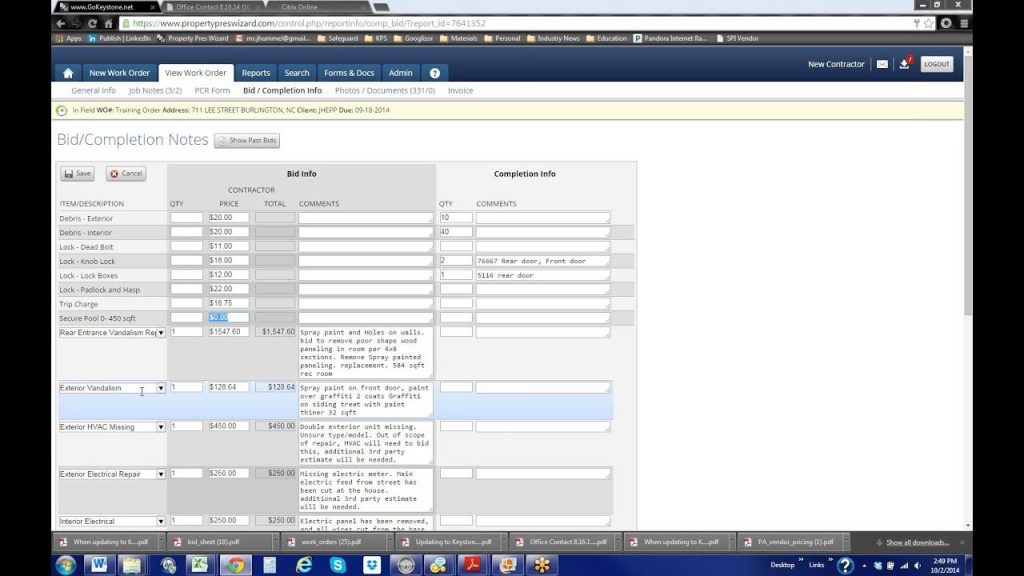Go to the PCR Form tab
Viewport: 1024px width, 576px height.
(x=212, y=91)
